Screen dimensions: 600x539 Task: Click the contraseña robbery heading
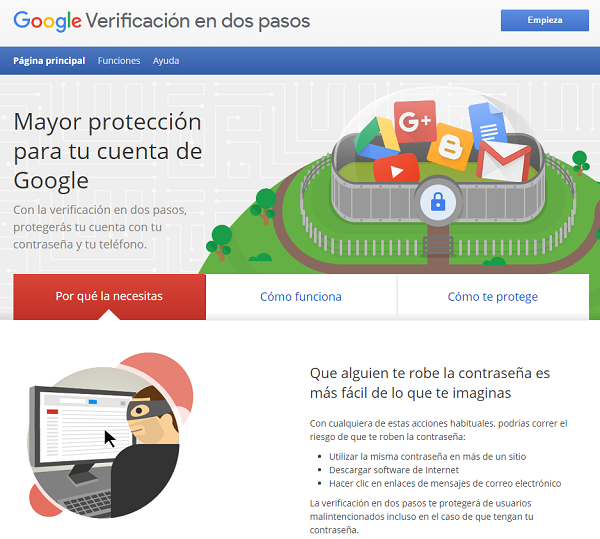coord(430,383)
